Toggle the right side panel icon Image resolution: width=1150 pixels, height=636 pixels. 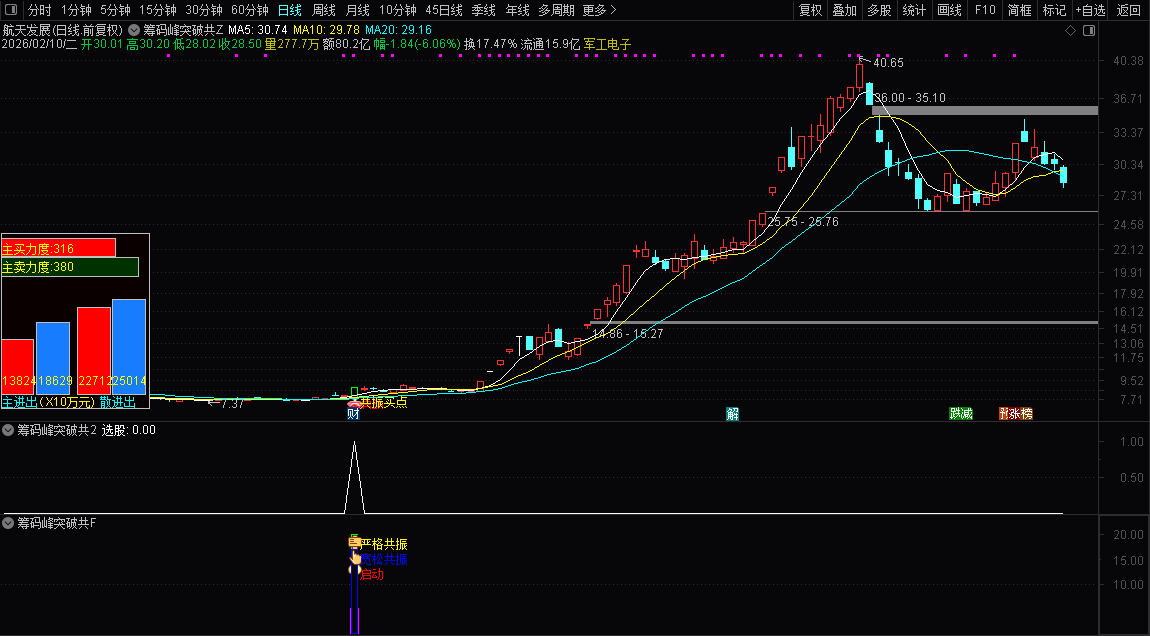point(1089,30)
